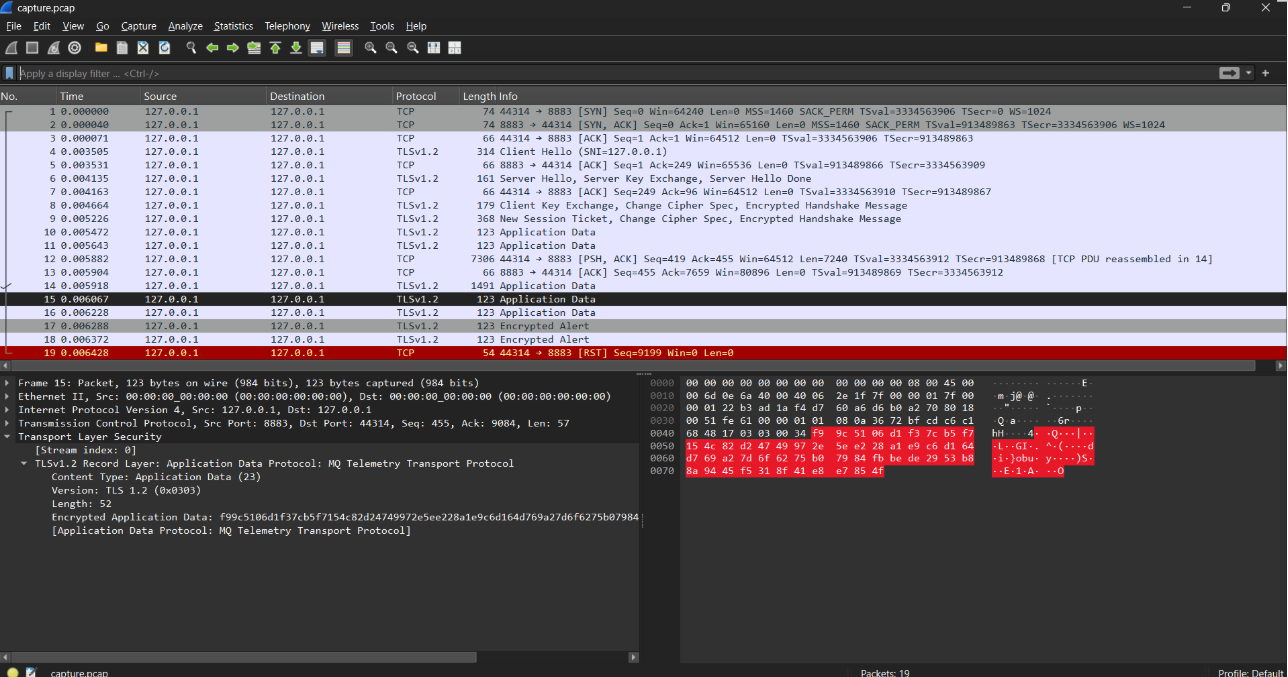1288x677 pixels.
Task: Expand the Frame 15 details row
Action: click(8, 383)
